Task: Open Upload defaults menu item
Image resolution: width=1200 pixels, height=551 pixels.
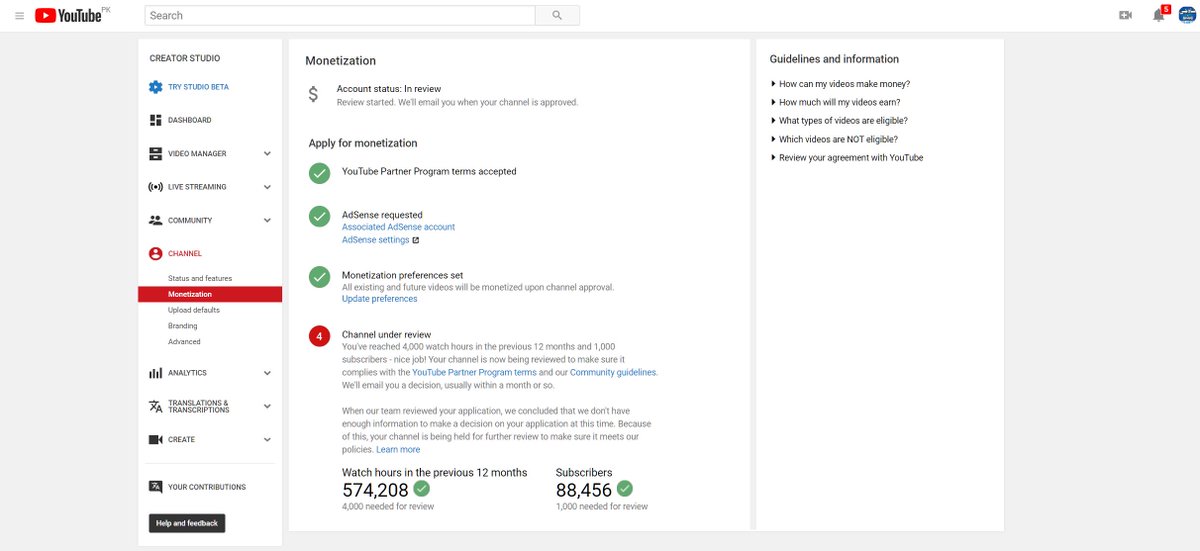Action: tap(194, 310)
